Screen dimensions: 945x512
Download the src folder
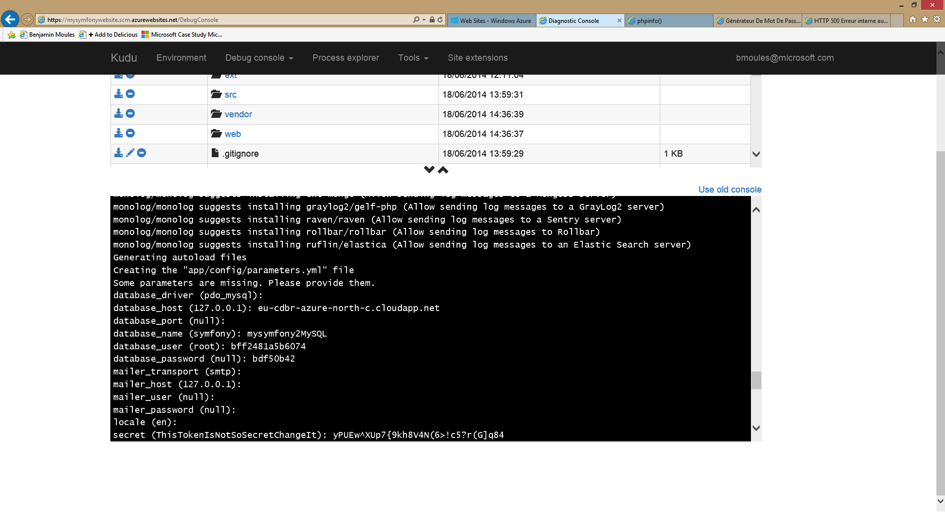(118, 94)
